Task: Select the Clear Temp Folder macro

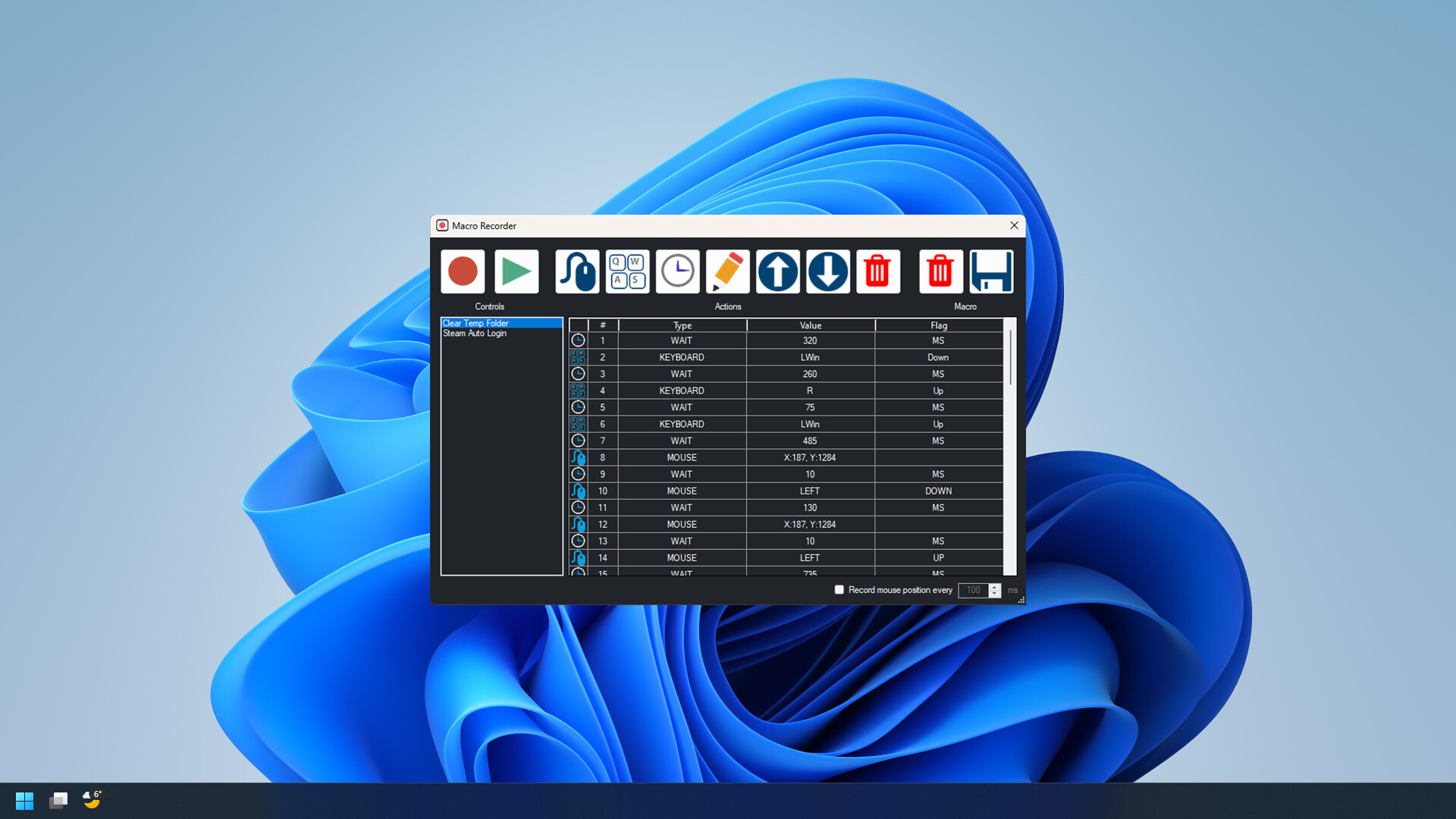Action: pyautogui.click(x=475, y=323)
